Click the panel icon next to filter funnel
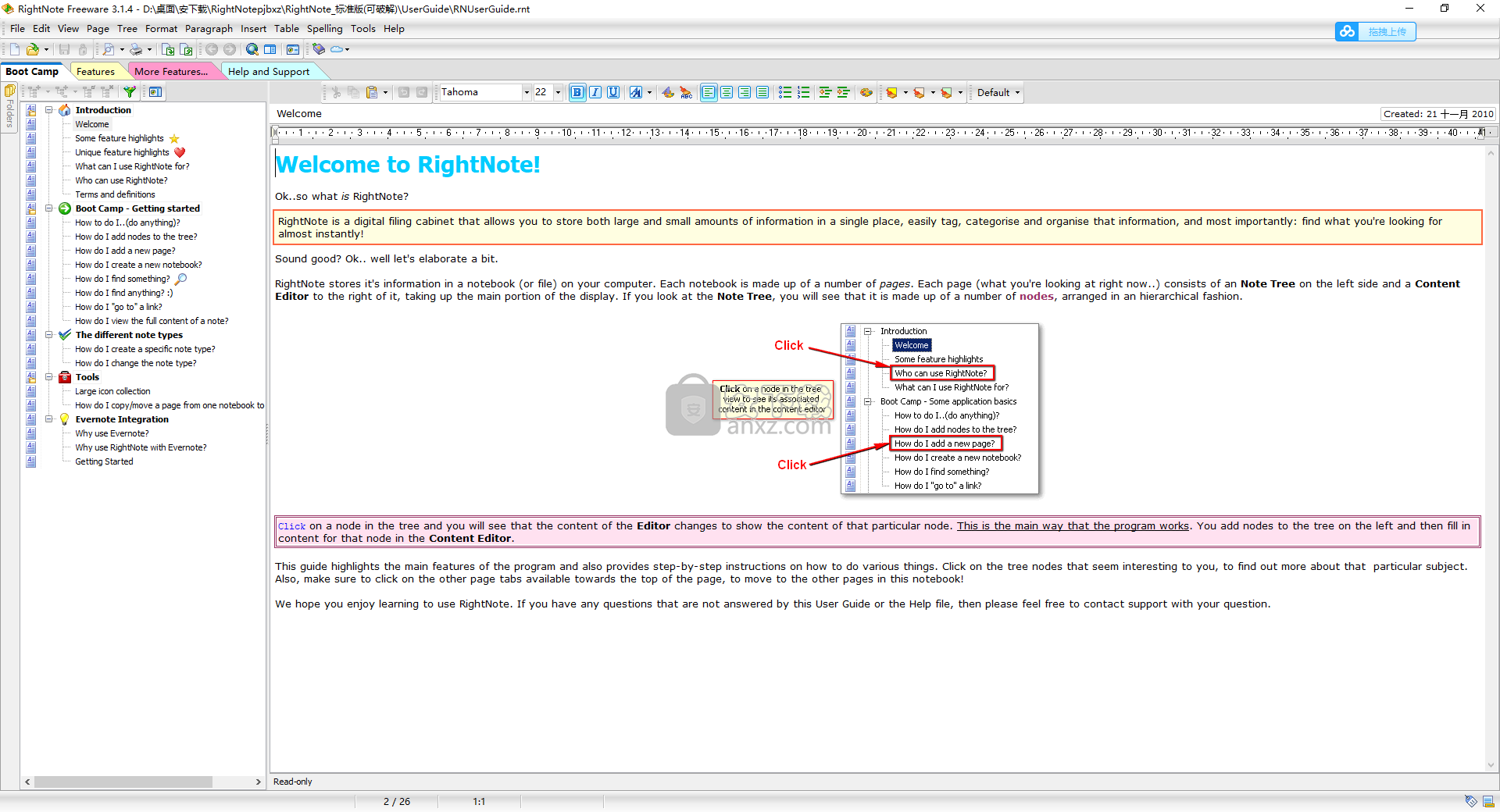This screenshot has height=812, width=1500. click(155, 92)
